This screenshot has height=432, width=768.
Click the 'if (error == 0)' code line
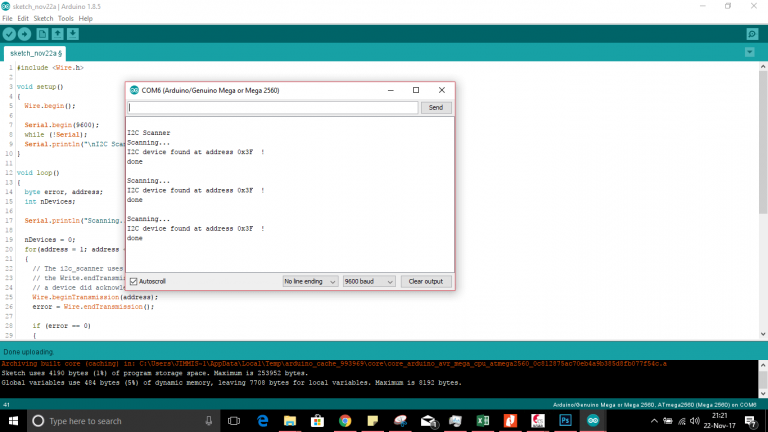tap(62, 326)
